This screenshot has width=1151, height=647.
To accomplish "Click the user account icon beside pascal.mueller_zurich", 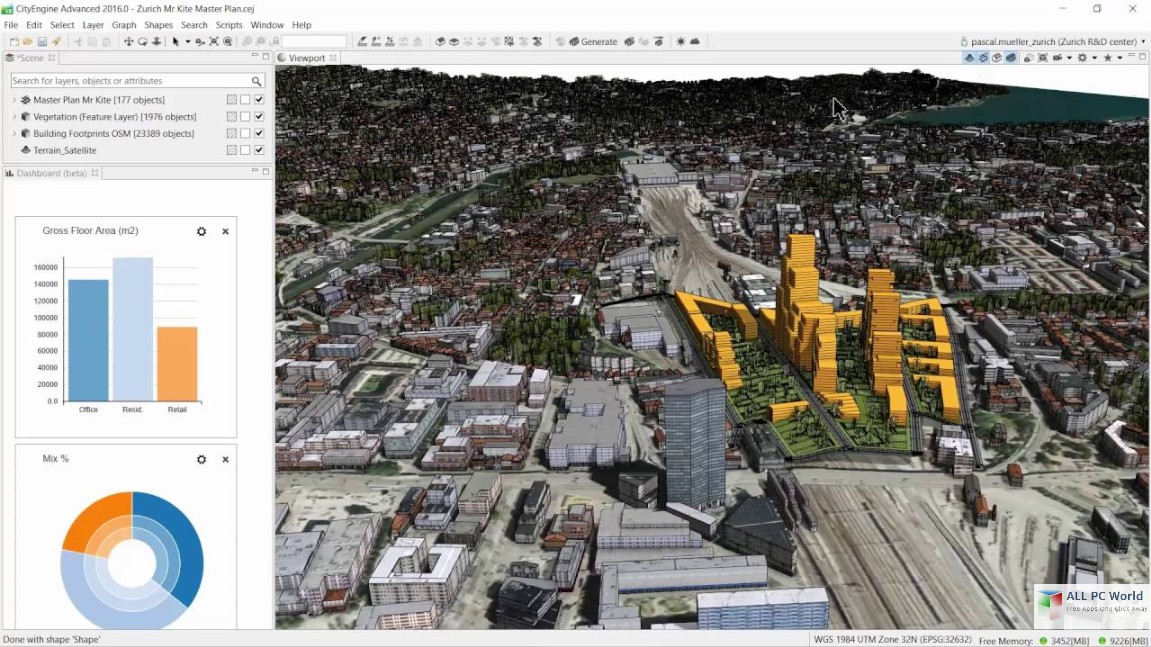I will pos(964,42).
